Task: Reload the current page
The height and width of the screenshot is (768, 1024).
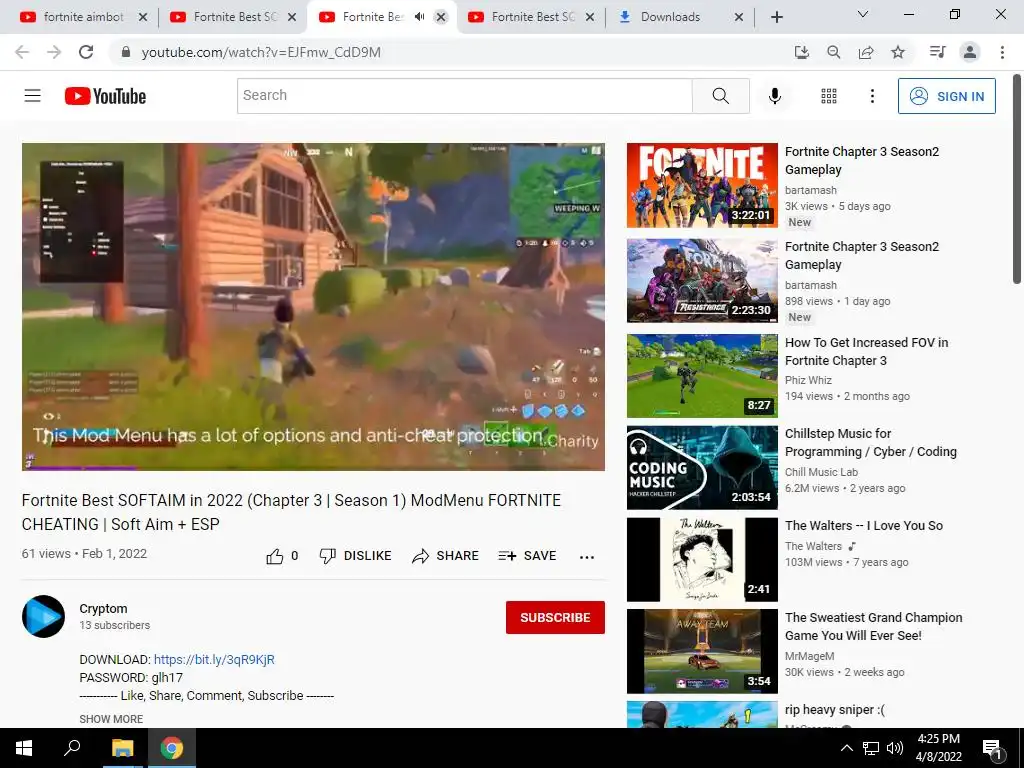Action: 86,52
